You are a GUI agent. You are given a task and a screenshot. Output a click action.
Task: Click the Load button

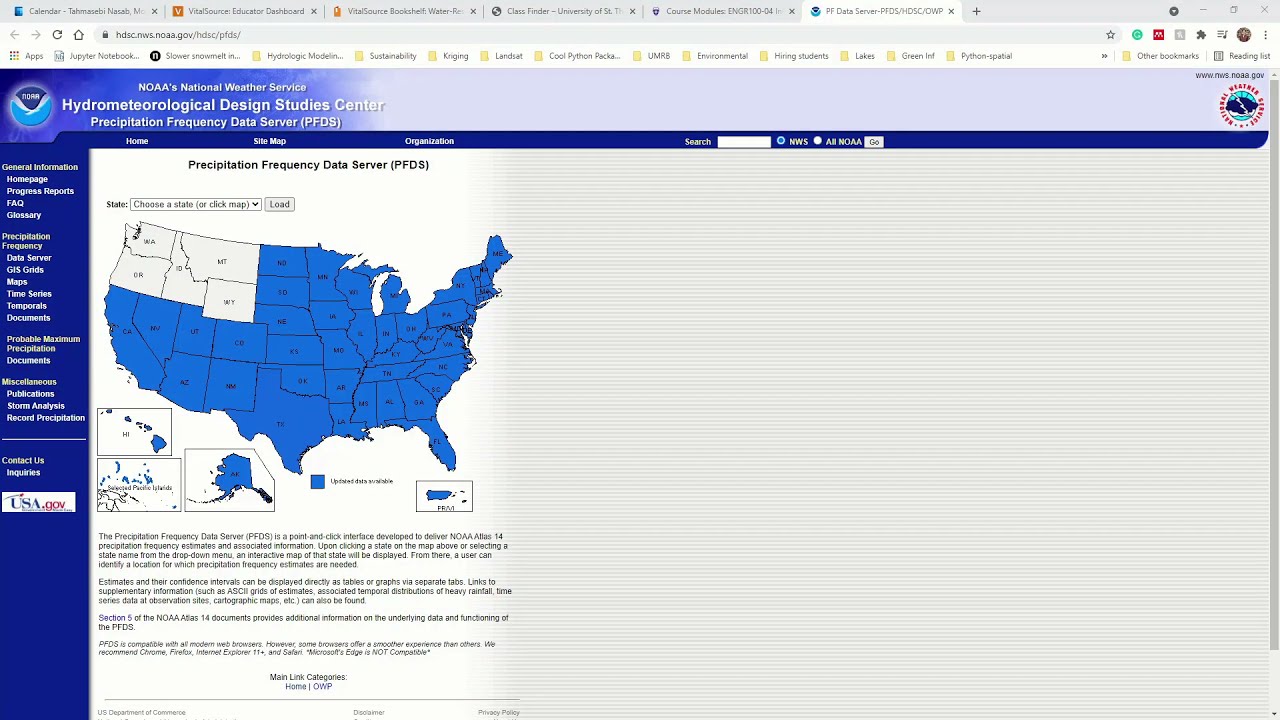click(x=279, y=204)
